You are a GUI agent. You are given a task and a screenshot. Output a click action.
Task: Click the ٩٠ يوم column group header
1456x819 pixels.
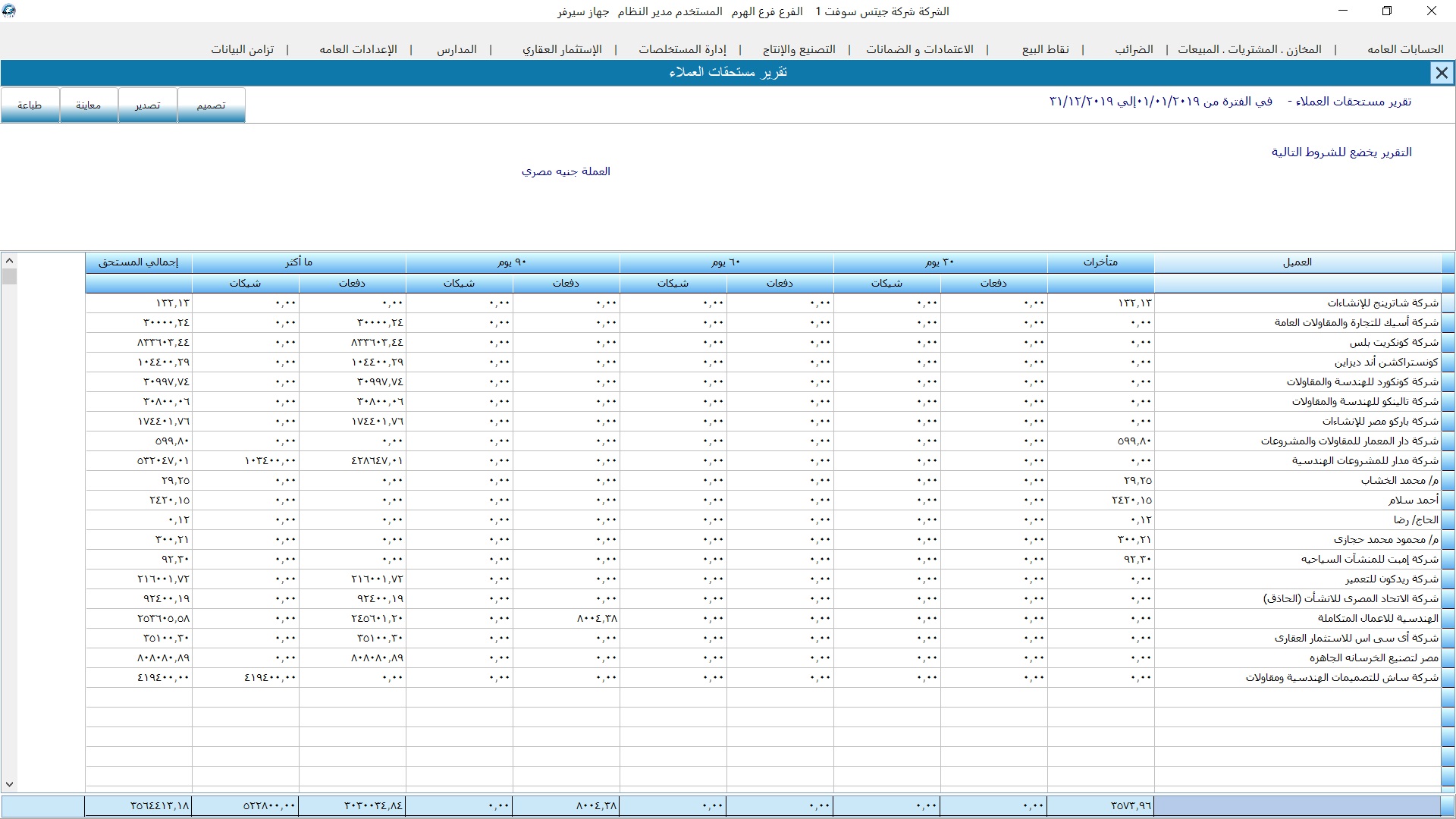pyautogui.click(x=513, y=262)
